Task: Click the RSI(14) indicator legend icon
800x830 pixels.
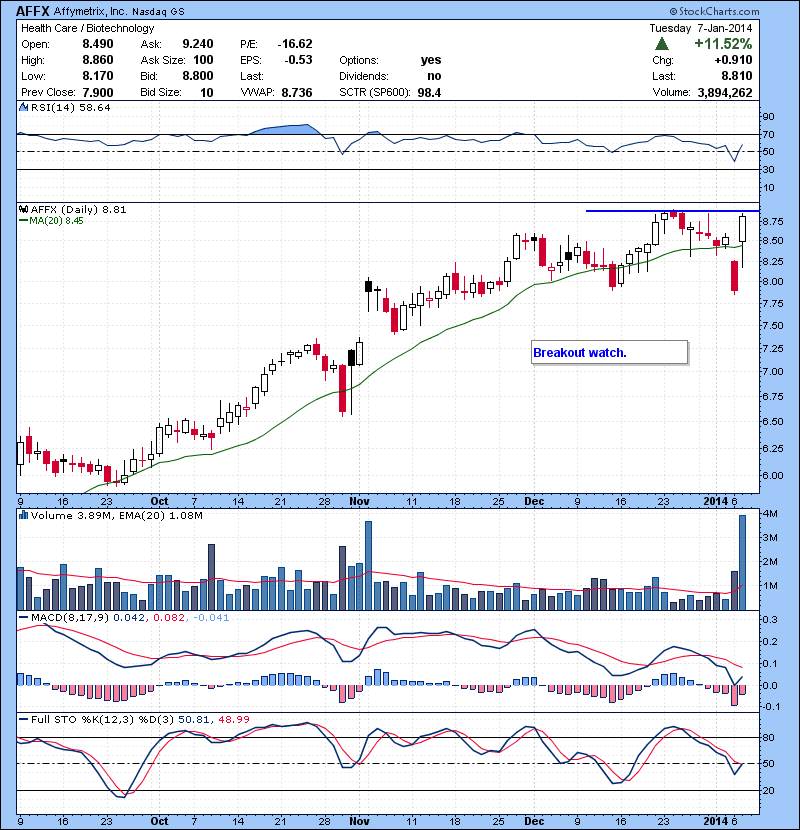Action: (23, 107)
